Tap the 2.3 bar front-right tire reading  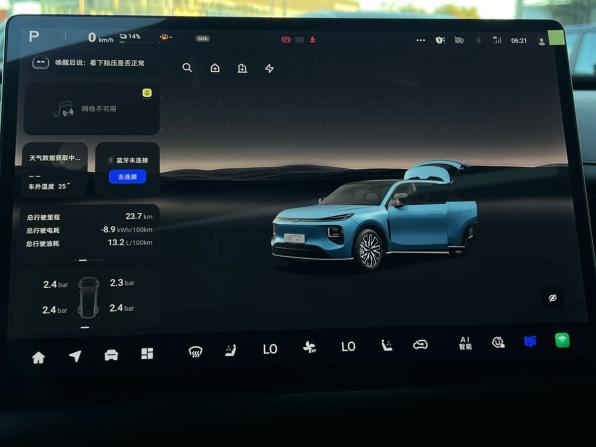122,282
